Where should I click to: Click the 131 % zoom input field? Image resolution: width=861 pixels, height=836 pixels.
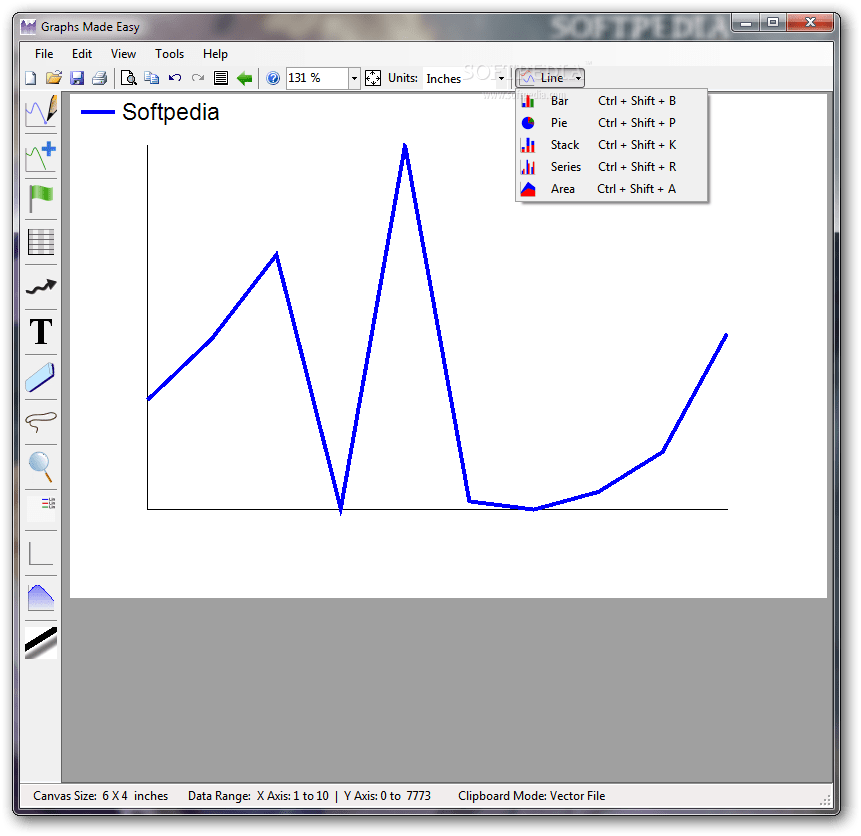point(317,79)
